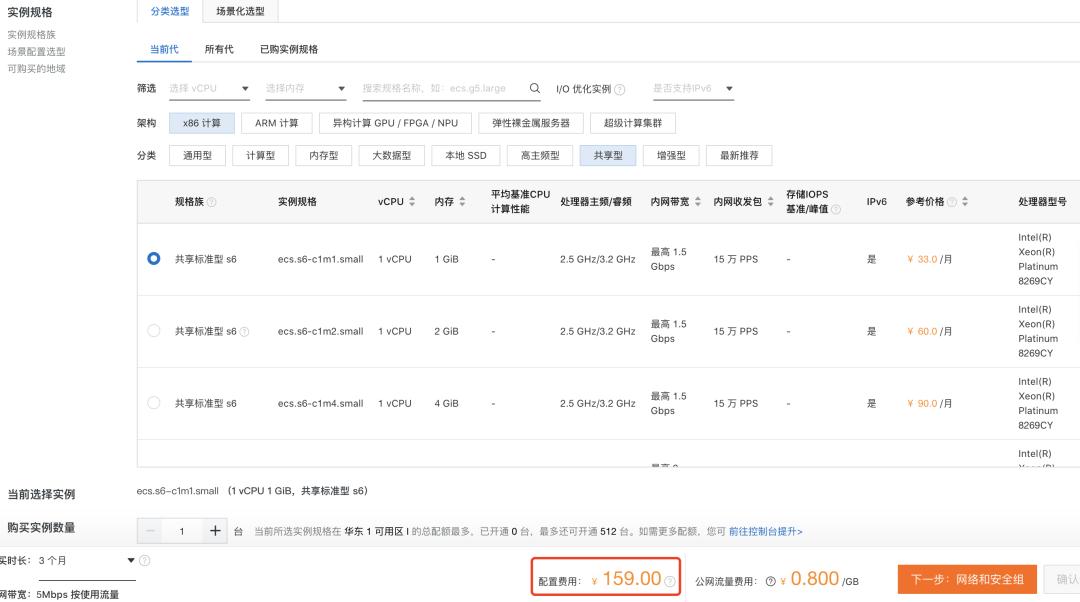Click the search magnifier icon in the spec search bar
1080x602 pixels.
[534, 88]
